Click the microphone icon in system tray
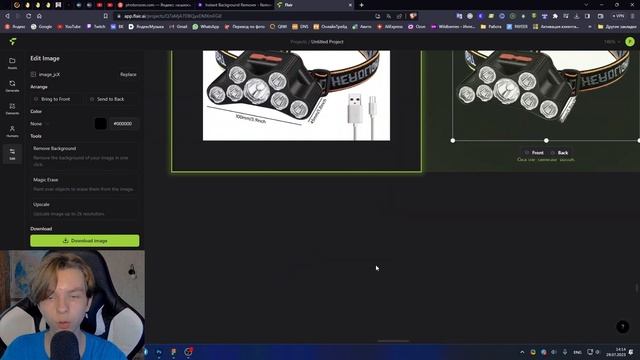Screen dimensions: 640x360 (x=565, y=352)
